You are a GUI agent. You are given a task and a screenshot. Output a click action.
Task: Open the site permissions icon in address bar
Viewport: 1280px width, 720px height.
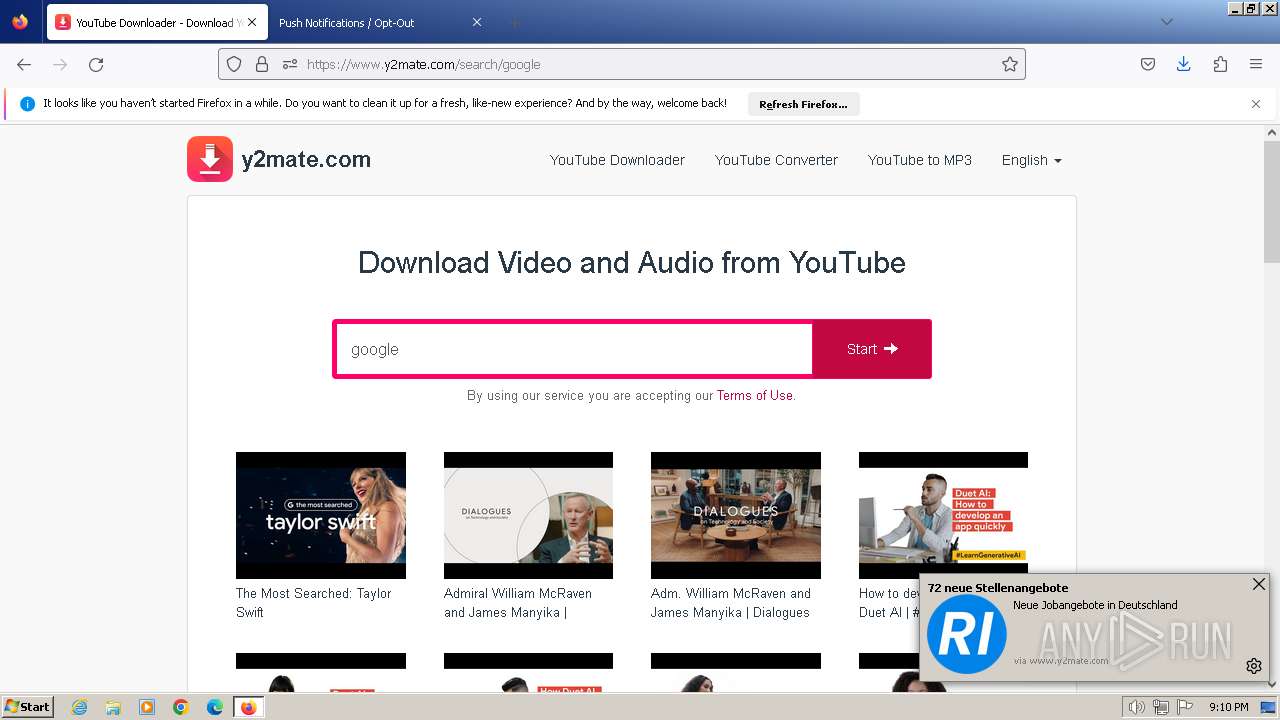click(x=290, y=64)
